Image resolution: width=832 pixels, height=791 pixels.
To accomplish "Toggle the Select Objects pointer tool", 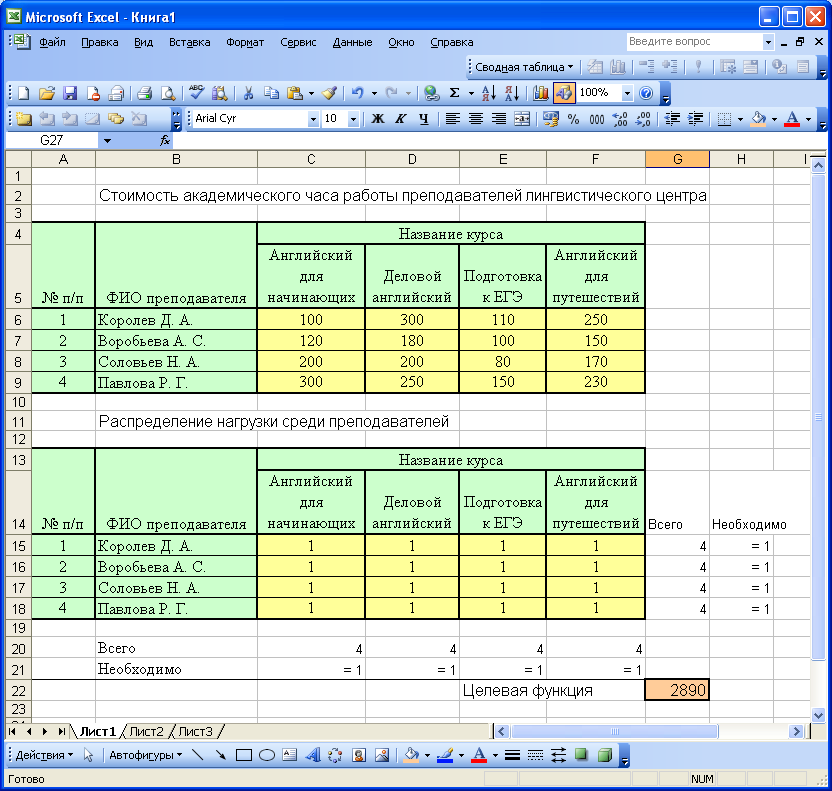I will pos(89,755).
